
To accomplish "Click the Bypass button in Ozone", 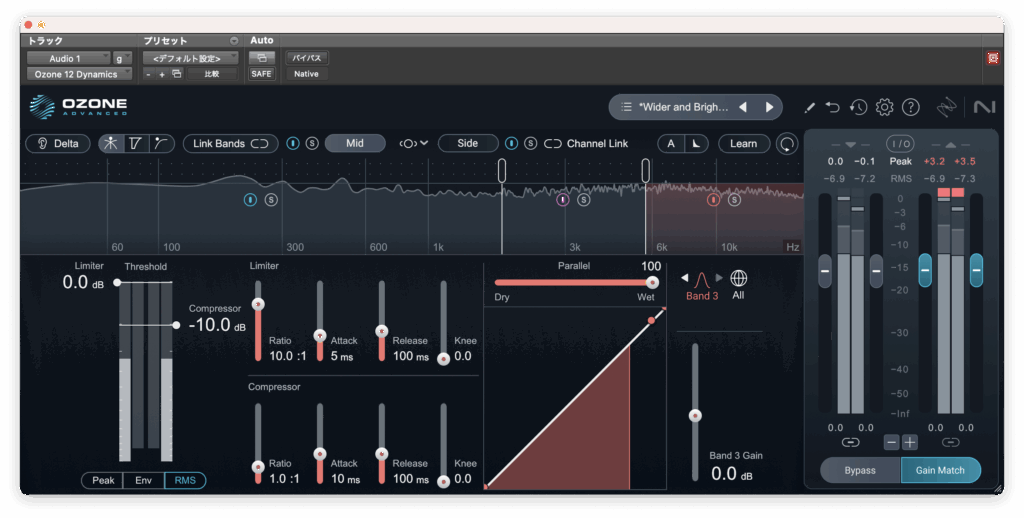I will [x=860, y=470].
